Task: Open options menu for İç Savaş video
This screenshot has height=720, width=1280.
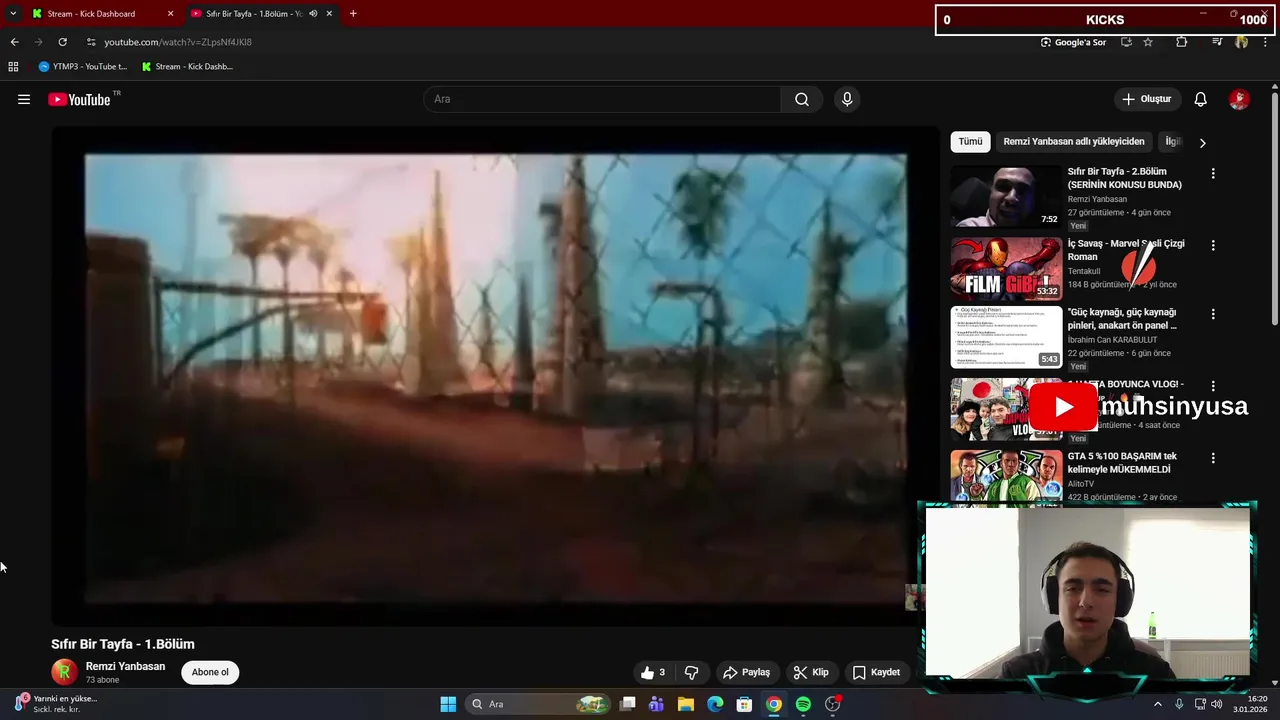Action: [1213, 245]
